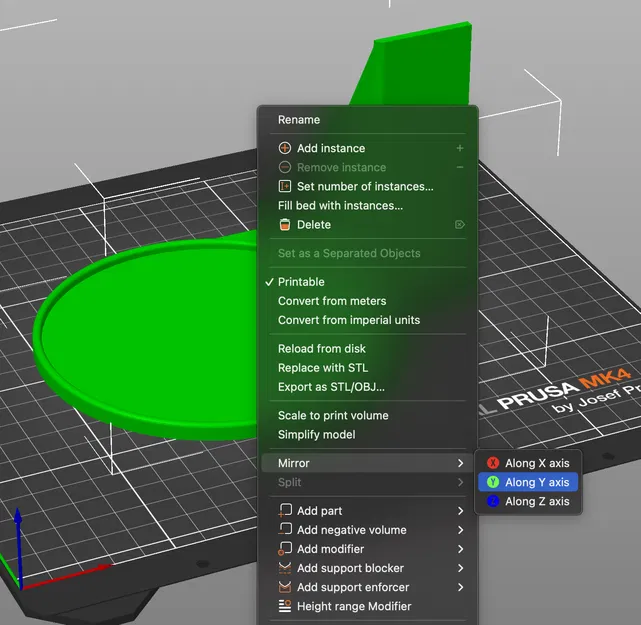Click the Add instance plus-circle icon
Viewport: 641px width, 625px height.
285,148
